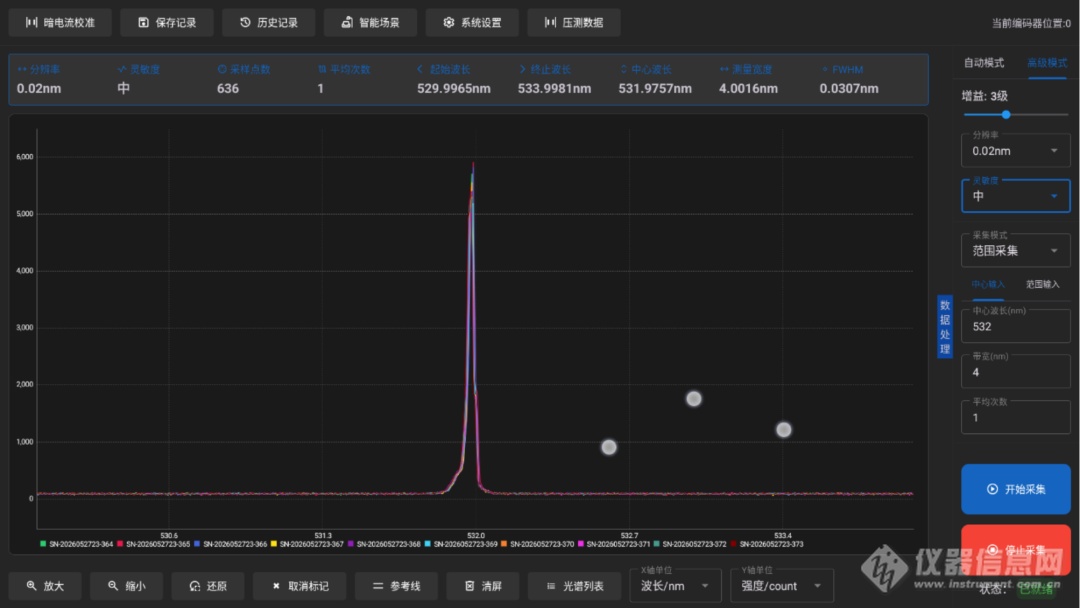Click the FWHM value 0.0307nm

[x=849, y=88]
